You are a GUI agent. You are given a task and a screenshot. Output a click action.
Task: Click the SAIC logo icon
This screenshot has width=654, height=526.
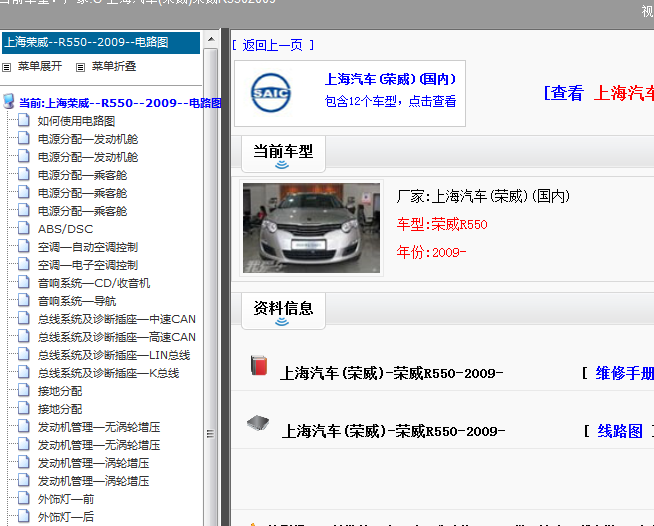271,93
